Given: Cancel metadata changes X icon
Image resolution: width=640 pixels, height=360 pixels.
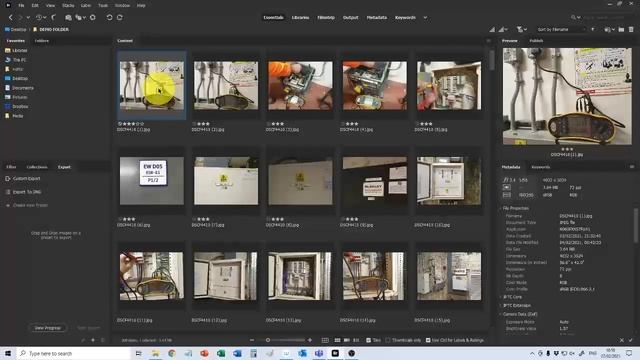Looking at the screenshot, I should pyautogui.click(x=622, y=340).
